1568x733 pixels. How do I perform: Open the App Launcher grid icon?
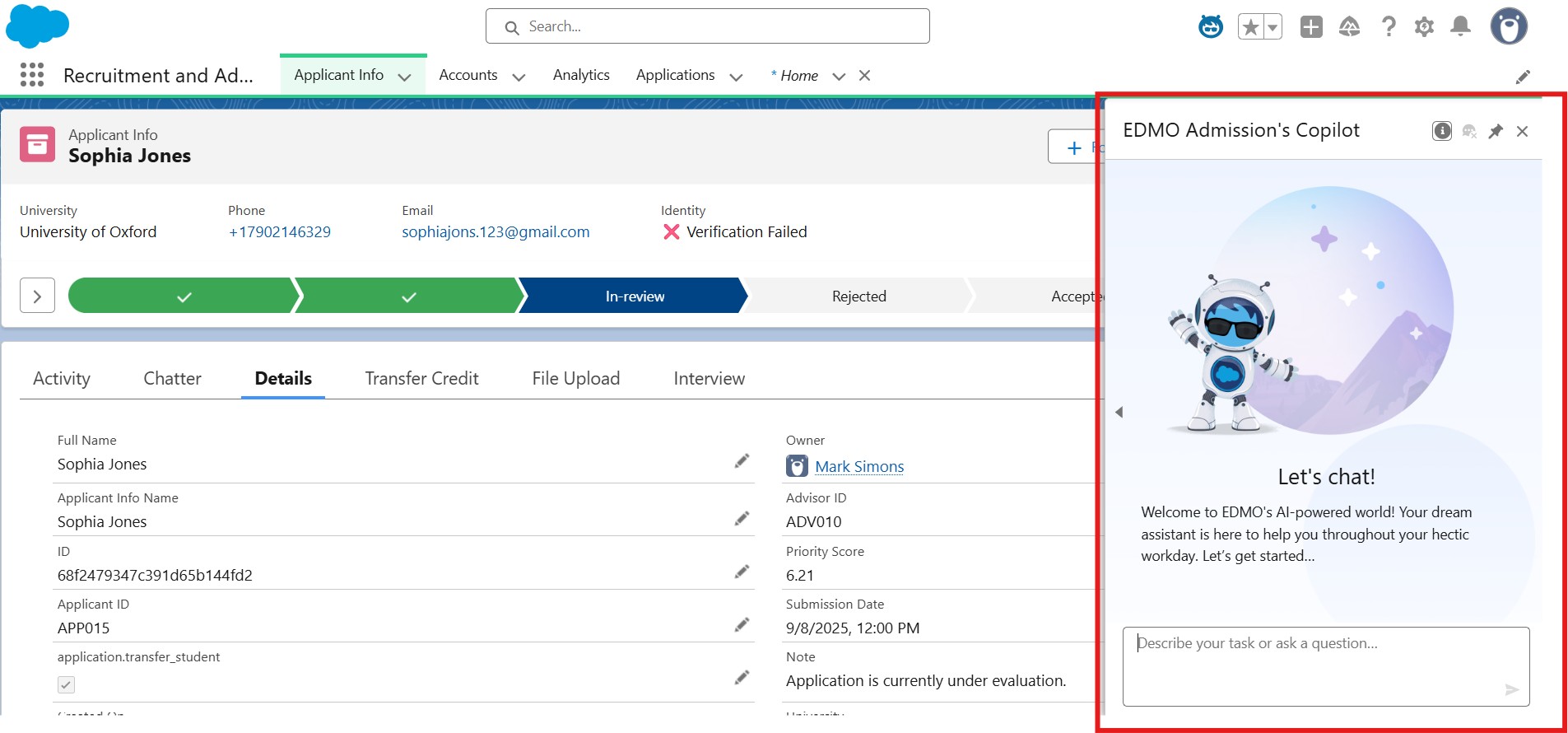click(32, 75)
